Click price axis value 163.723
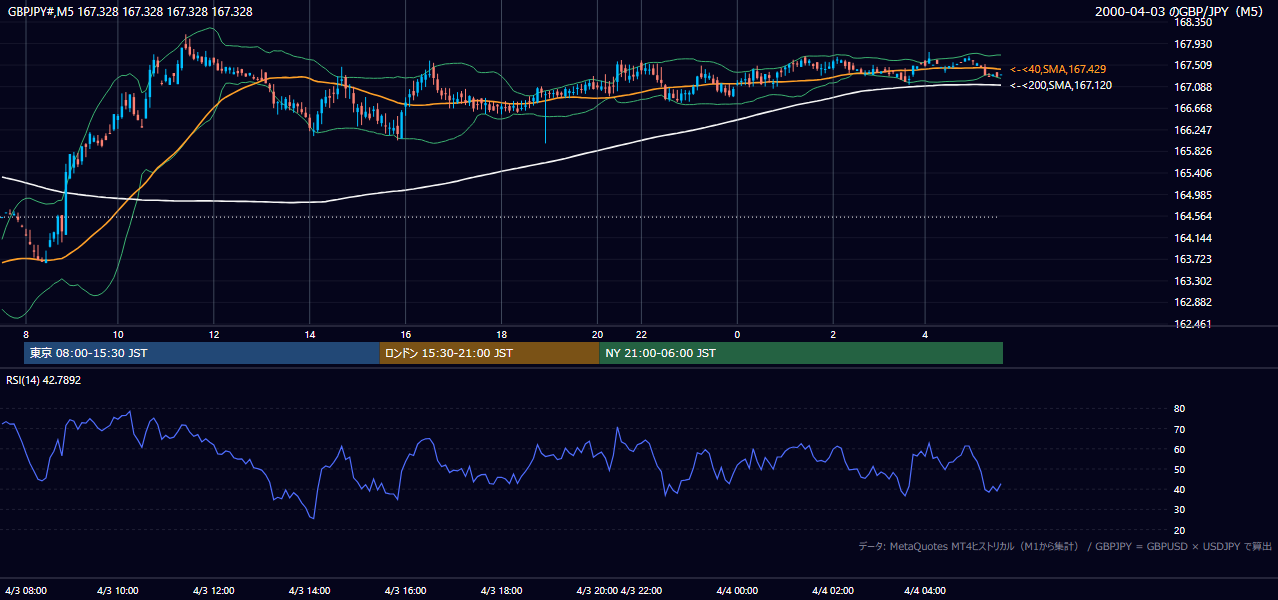This screenshot has width=1278, height=600. (x=1193, y=259)
